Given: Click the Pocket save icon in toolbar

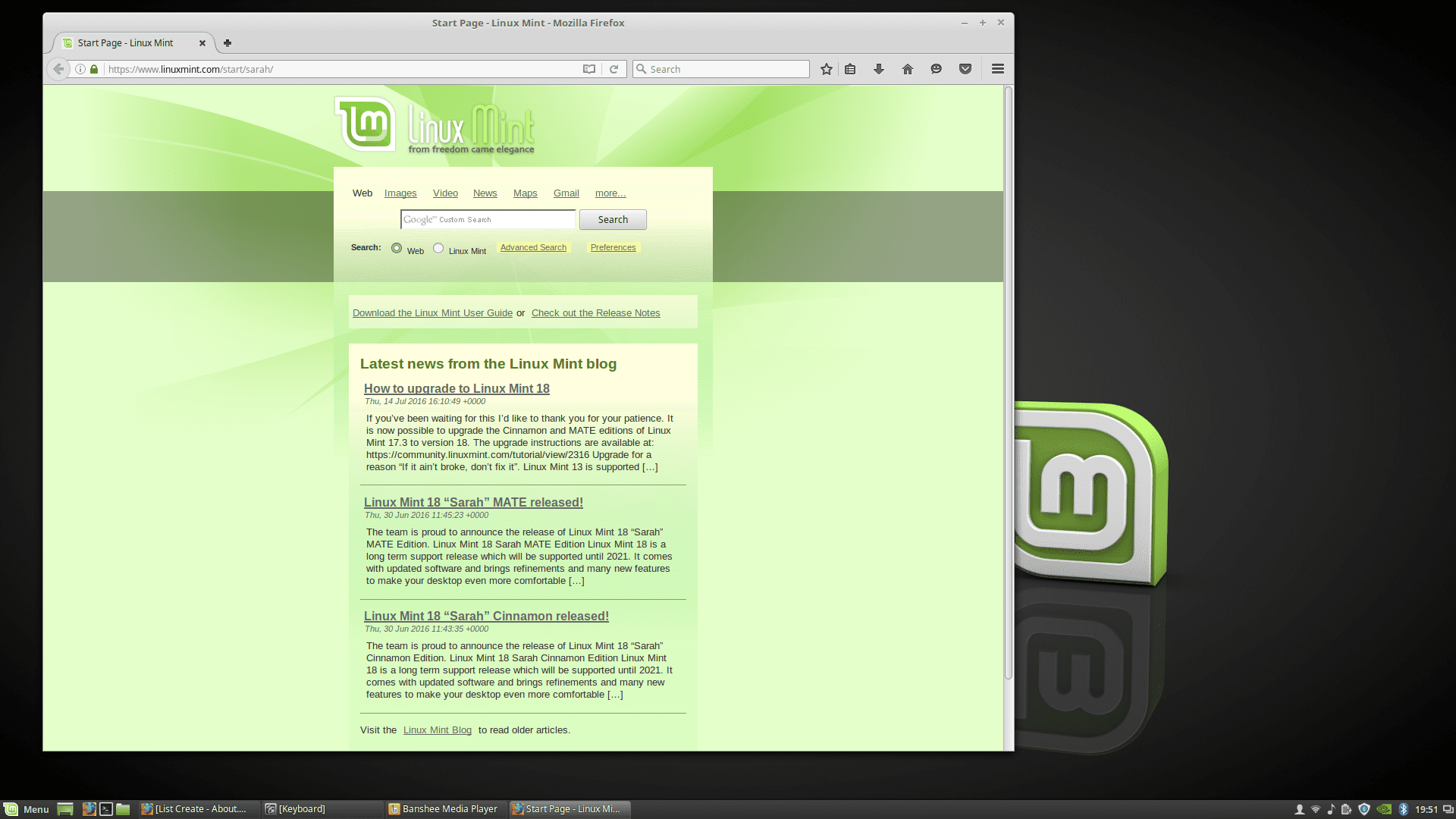Looking at the screenshot, I should 965,68.
